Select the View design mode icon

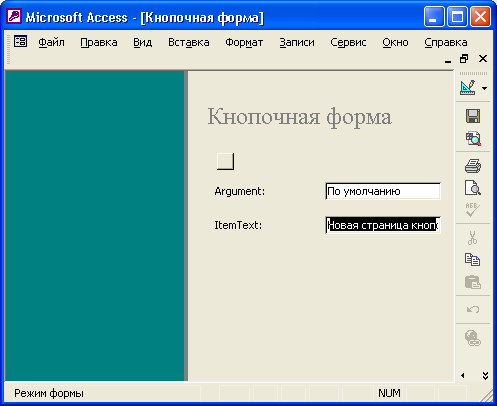[468, 88]
